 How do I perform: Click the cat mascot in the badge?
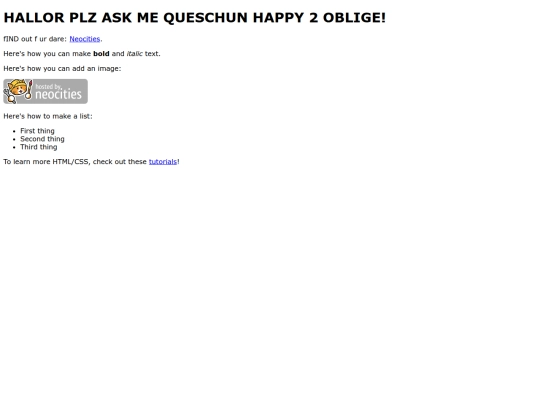(18, 91)
